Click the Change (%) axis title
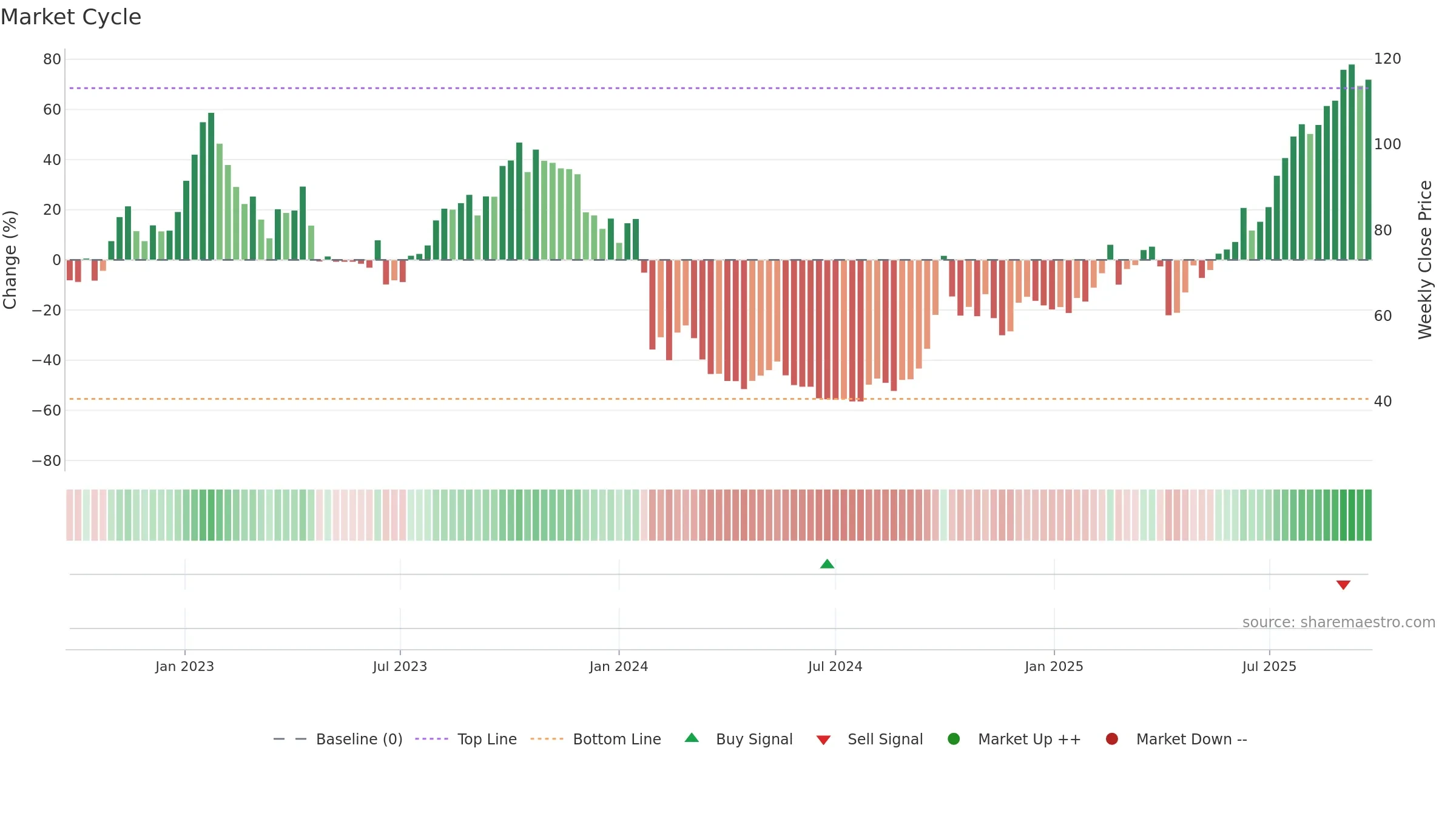Image resolution: width=1456 pixels, height=819 pixels. click(10, 260)
